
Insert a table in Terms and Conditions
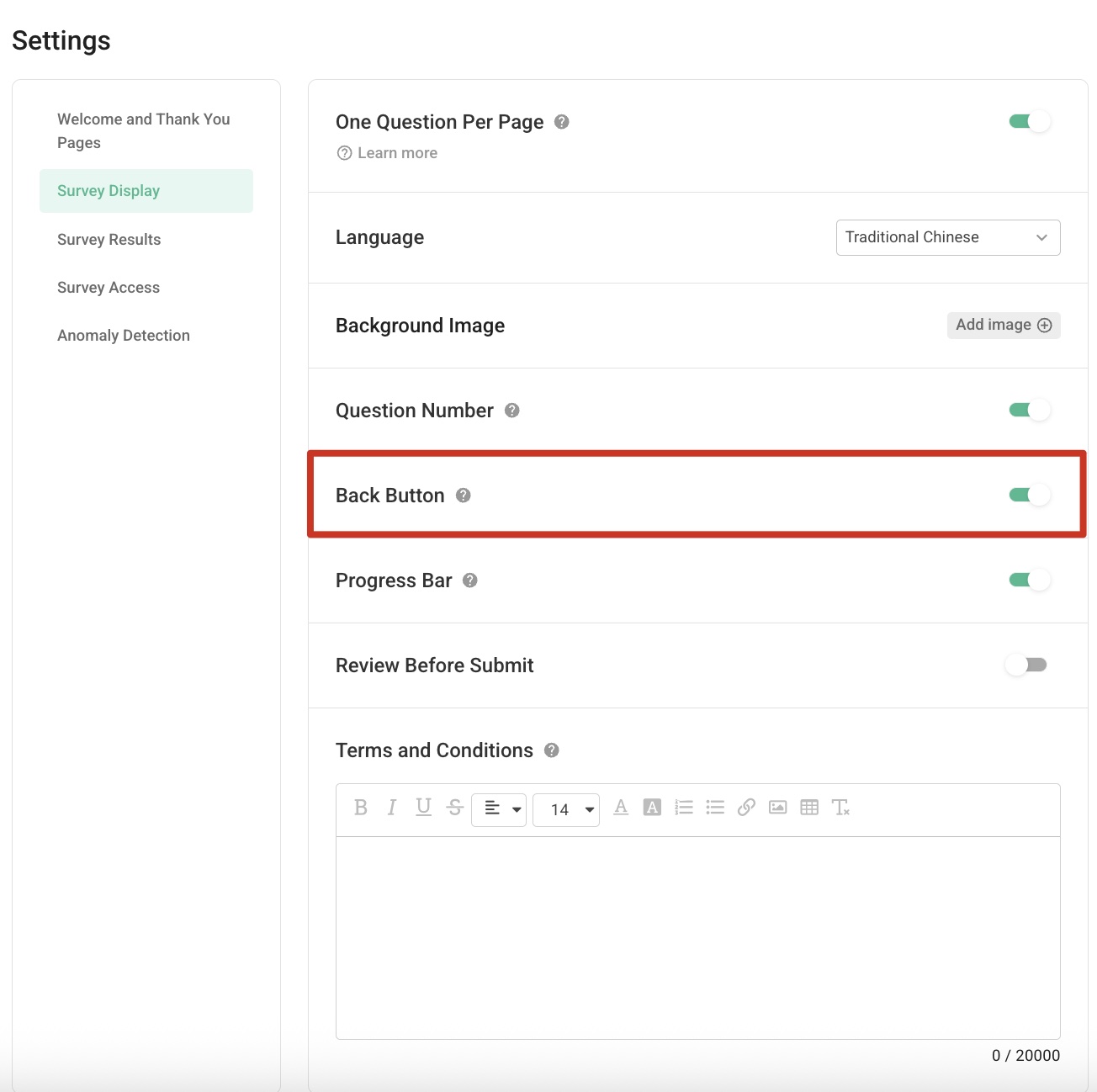[809, 808]
